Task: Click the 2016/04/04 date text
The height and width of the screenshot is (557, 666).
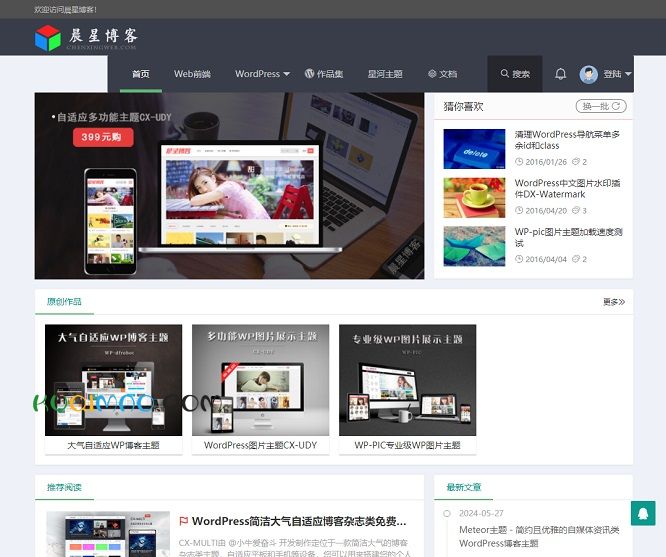Action: point(546,259)
